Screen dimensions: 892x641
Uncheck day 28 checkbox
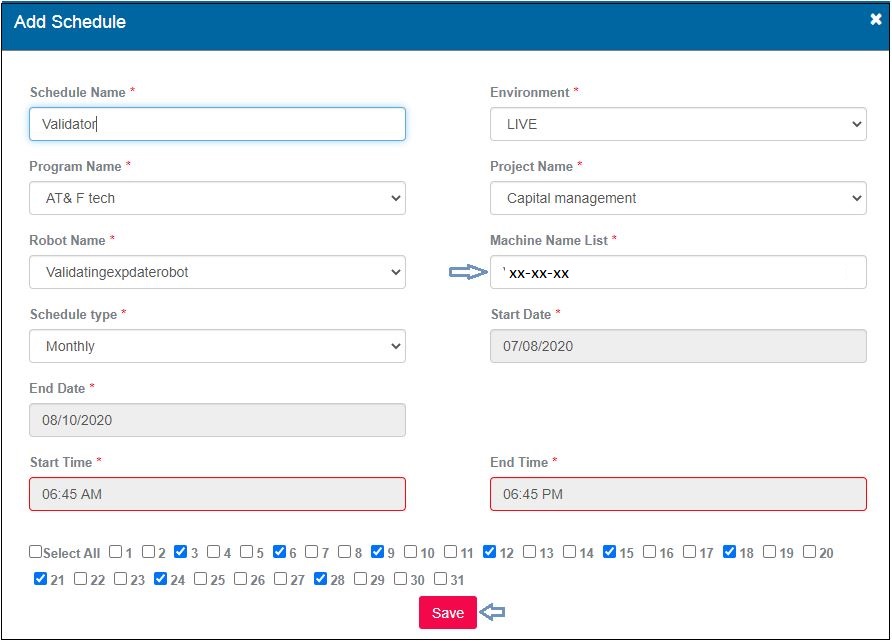320,579
